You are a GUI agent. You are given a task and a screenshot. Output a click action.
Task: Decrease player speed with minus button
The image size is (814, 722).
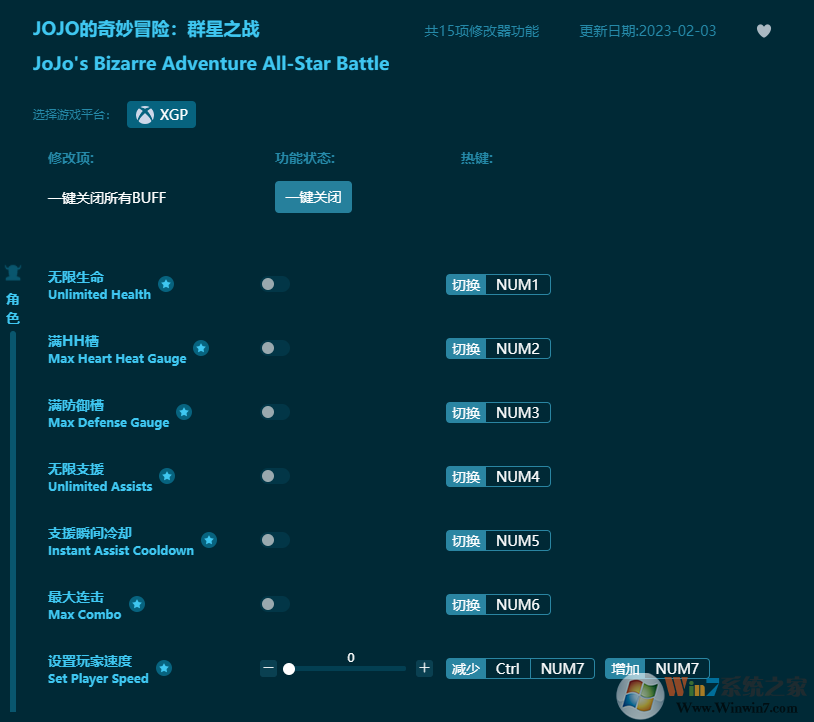pos(268,668)
